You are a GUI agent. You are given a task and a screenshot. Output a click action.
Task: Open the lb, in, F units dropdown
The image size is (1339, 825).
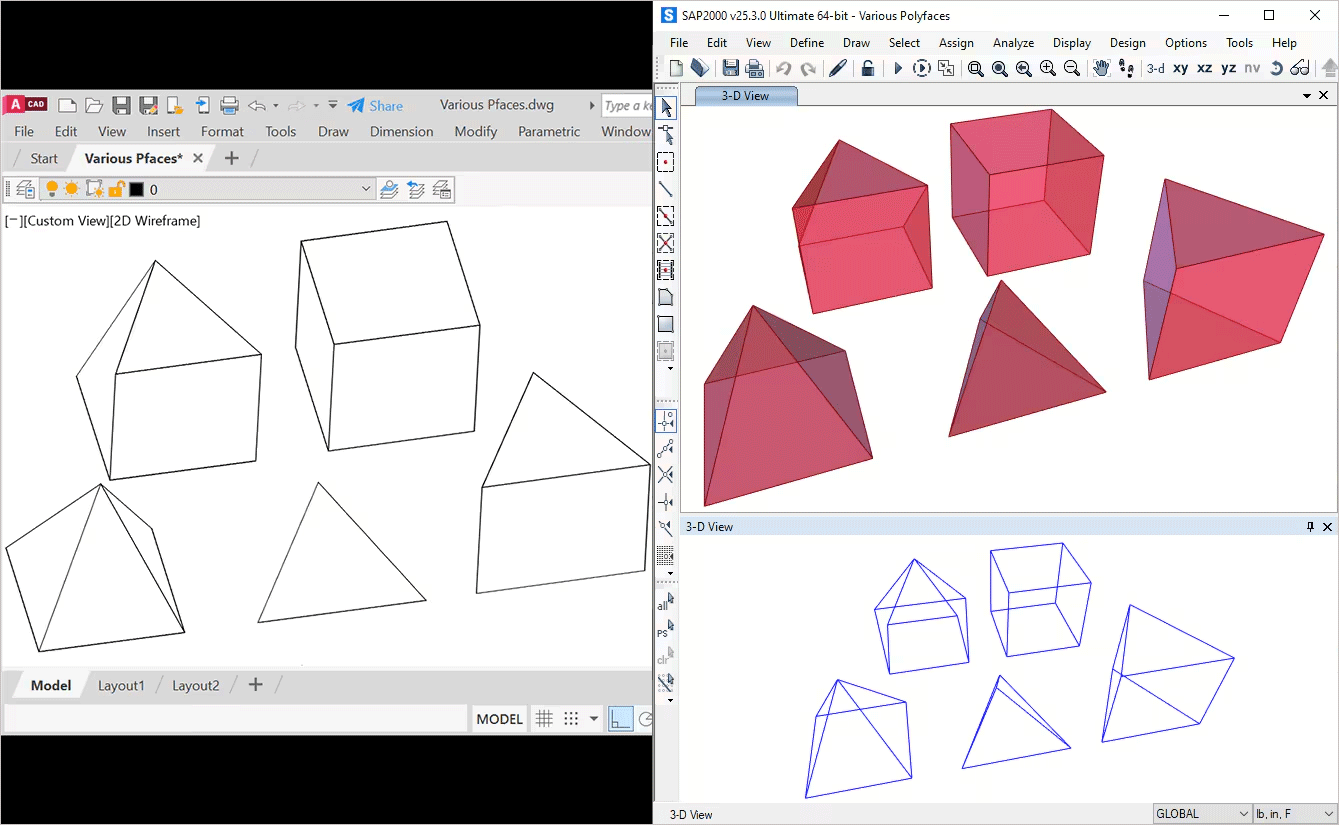(x=1295, y=814)
